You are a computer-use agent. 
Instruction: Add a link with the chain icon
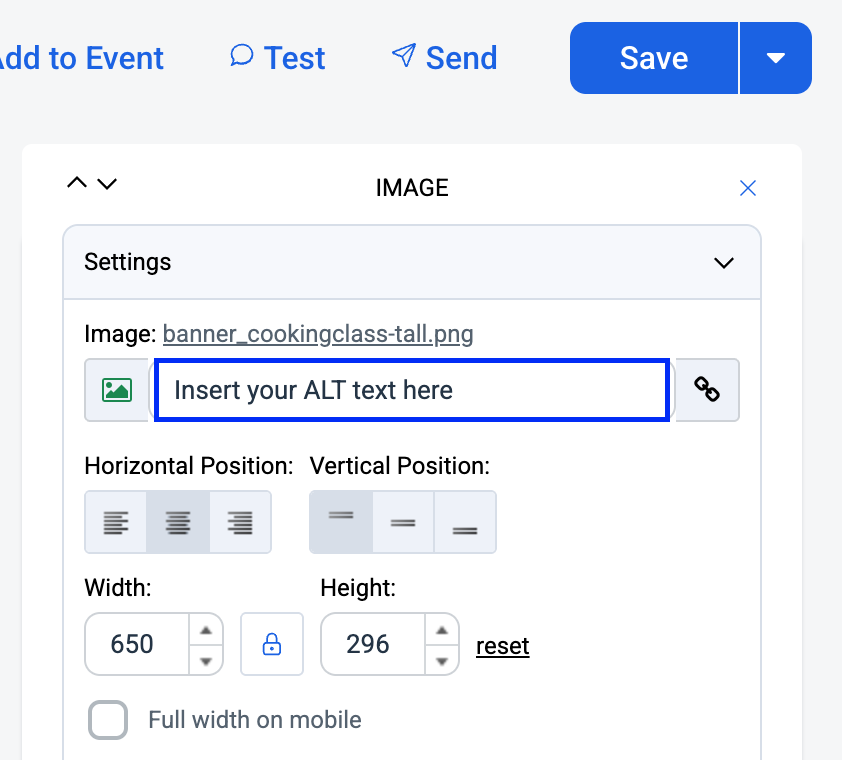(707, 390)
